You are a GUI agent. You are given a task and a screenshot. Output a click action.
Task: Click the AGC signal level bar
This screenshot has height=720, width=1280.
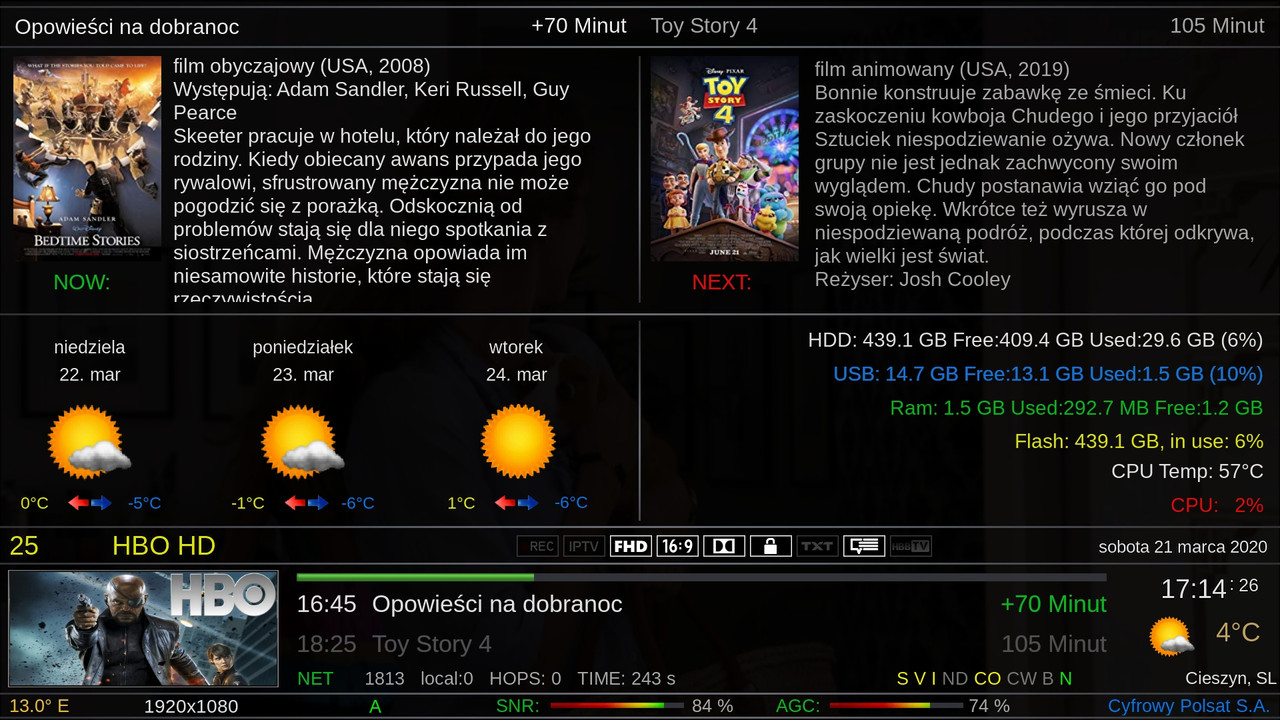[x=896, y=706]
